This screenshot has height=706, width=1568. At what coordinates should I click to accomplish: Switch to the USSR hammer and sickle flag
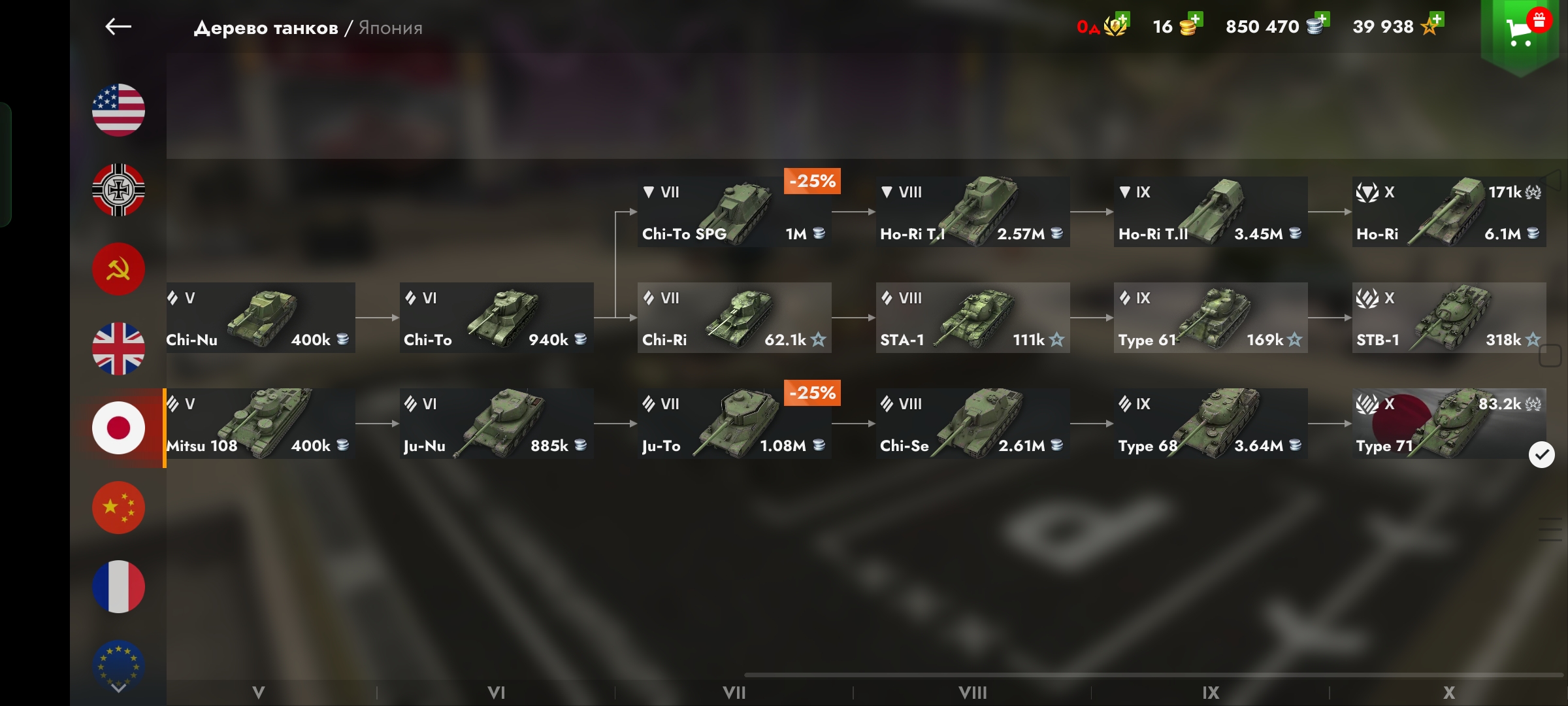118,269
